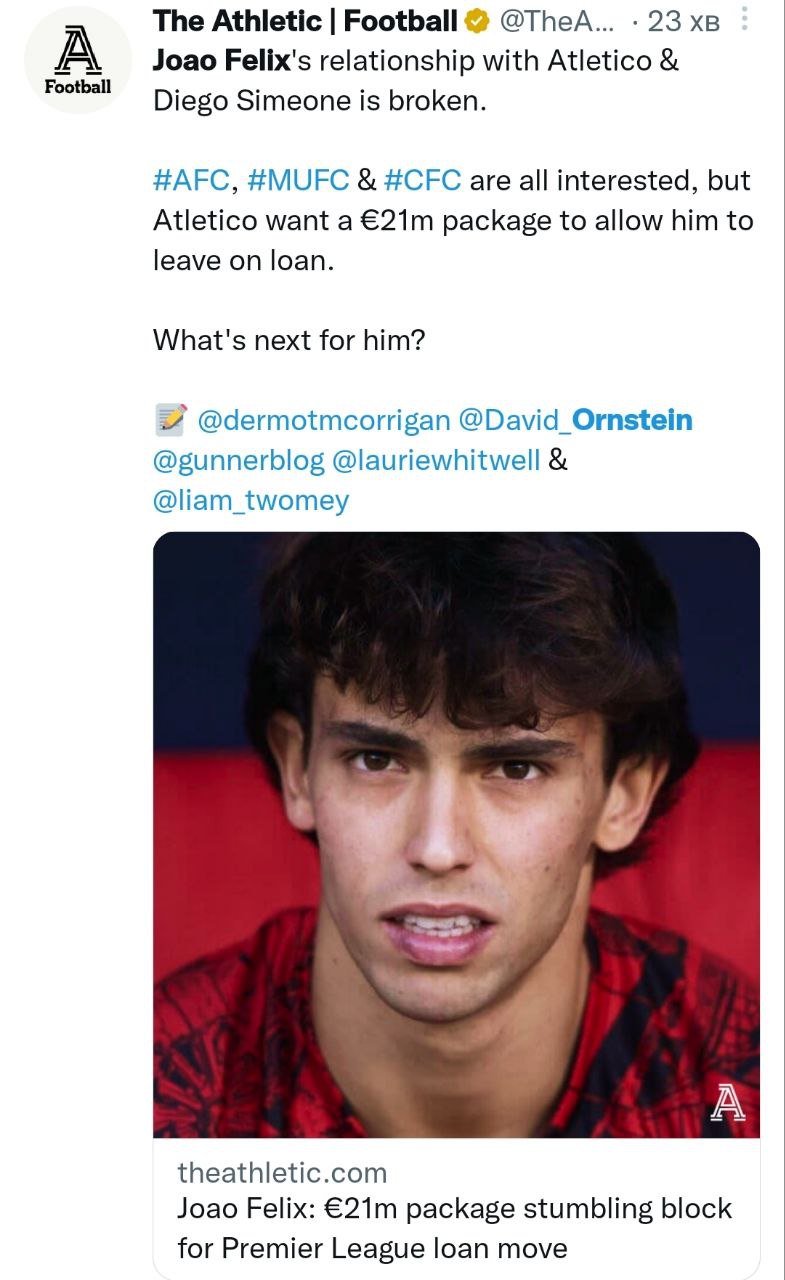Open the @liam_twomey profile mention
The height and width of the screenshot is (1280, 785).
[x=250, y=500]
